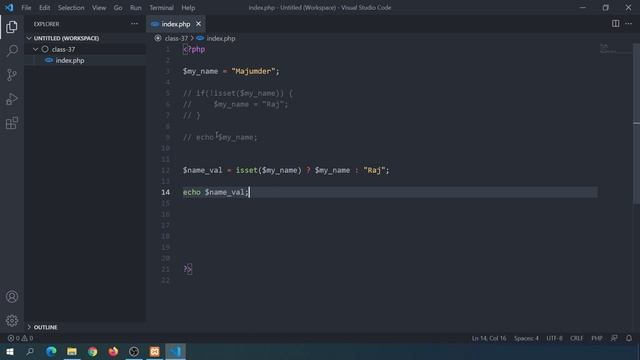The image size is (640, 360).
Task: Open Explorer views and more actions ellipsis
Action: pos(134,24)
